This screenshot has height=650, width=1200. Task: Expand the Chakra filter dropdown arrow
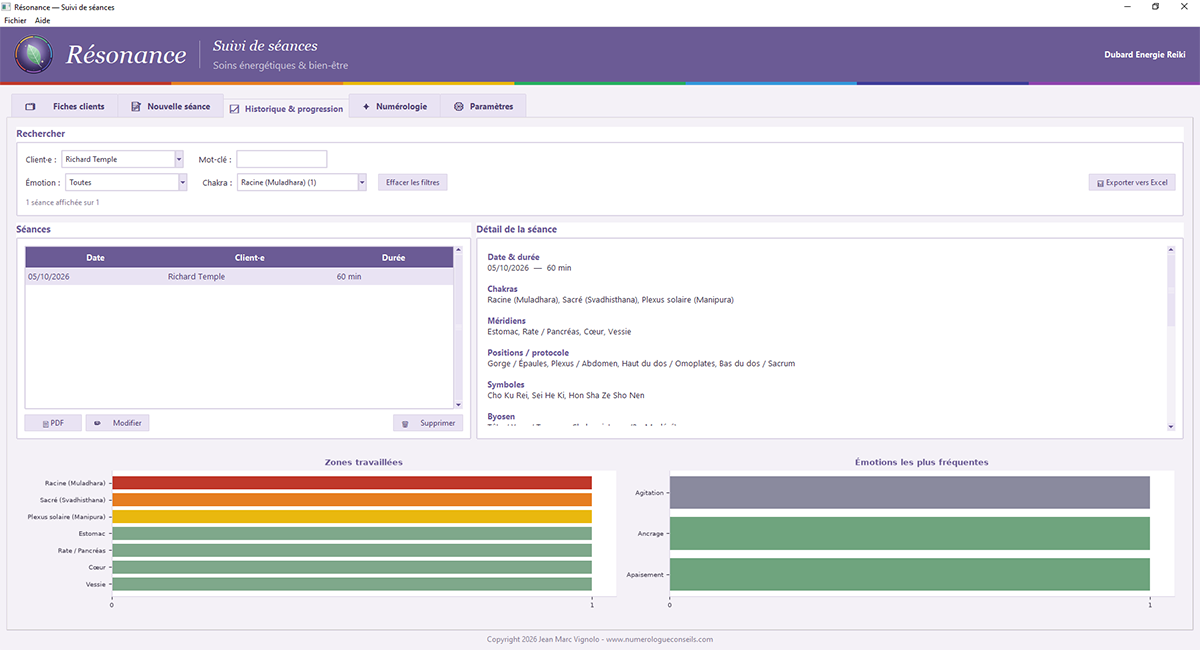tap(362, 182)
